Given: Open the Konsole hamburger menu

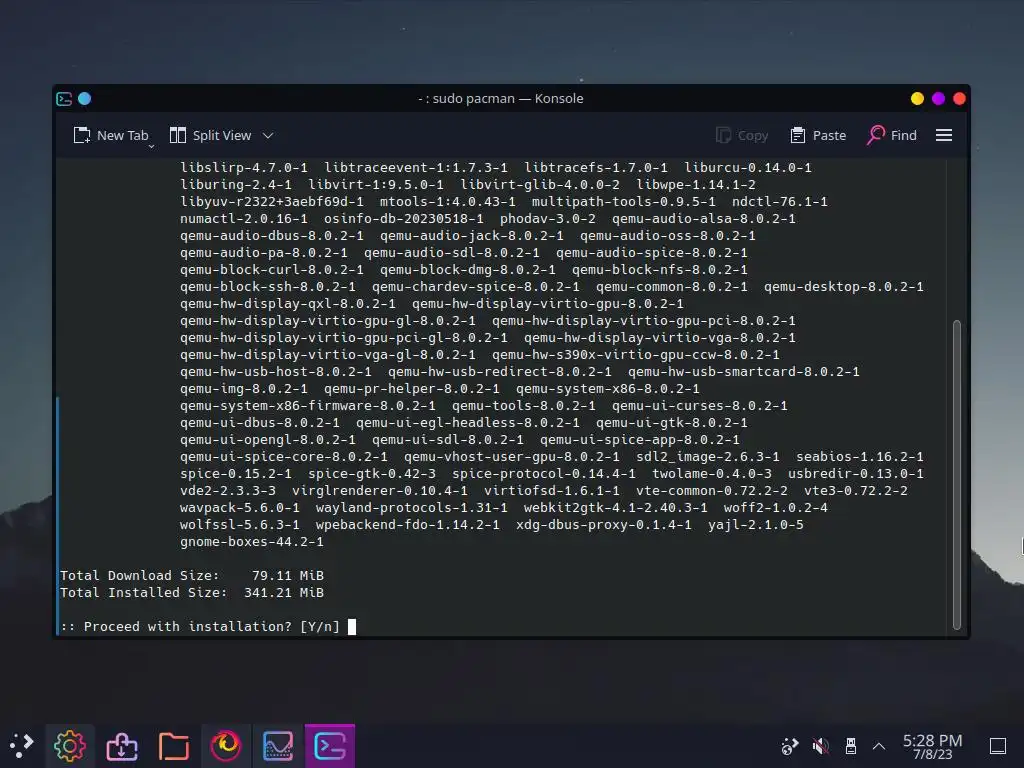Looking at the screenshot, I should pyautogui.click(x=944, y=135).
